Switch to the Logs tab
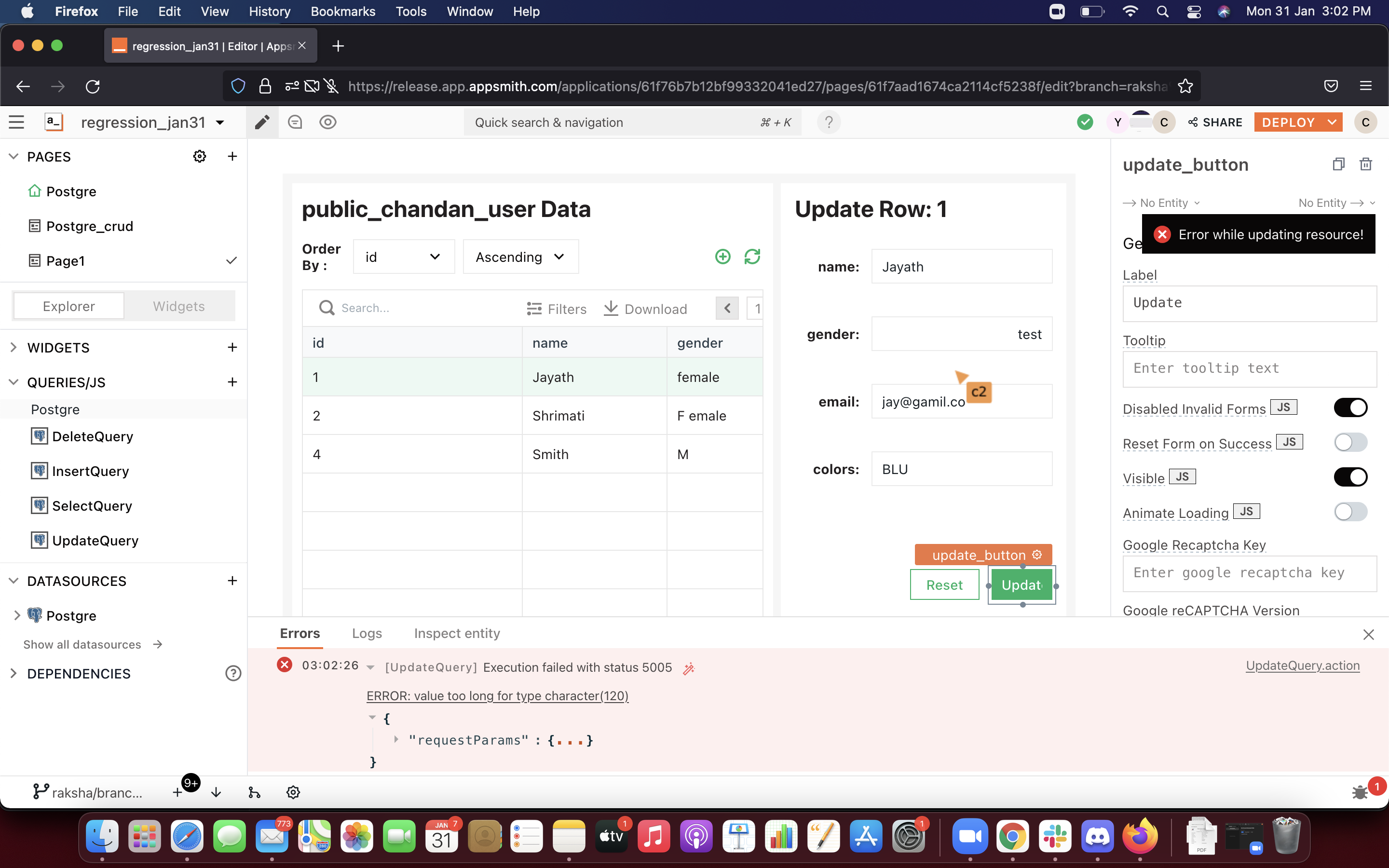Screen dimensions: 1389x868 point(367,633)
